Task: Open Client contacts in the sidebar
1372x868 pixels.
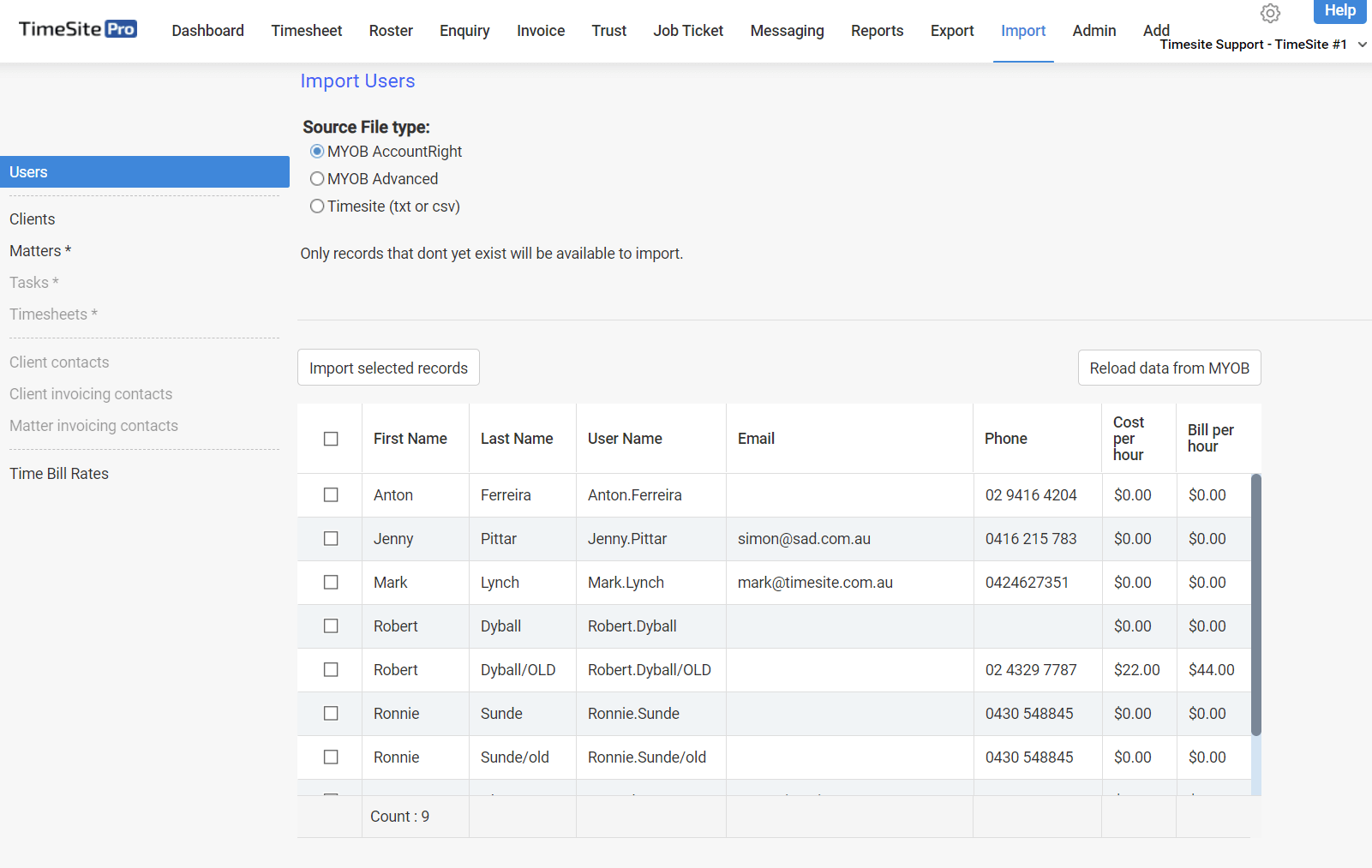Action: pyautogui.click(x=59, y=362)
